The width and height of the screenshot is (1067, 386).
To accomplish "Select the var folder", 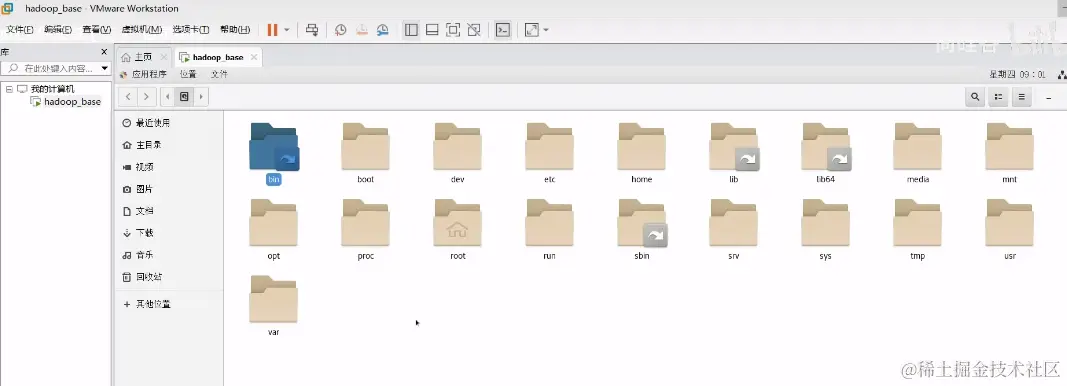I will [274, 306].
